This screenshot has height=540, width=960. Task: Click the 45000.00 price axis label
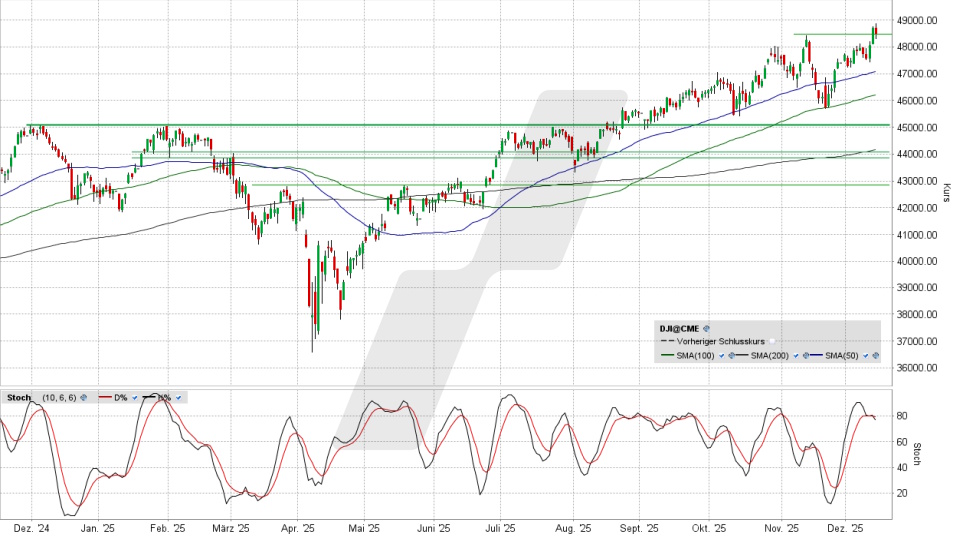[x=916, y=128]
